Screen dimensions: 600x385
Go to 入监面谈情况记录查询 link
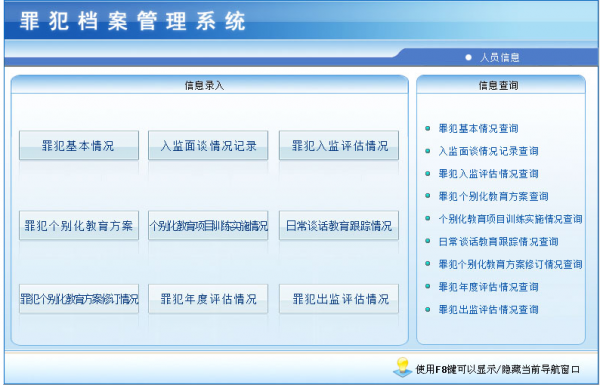[x=488, y=151]
